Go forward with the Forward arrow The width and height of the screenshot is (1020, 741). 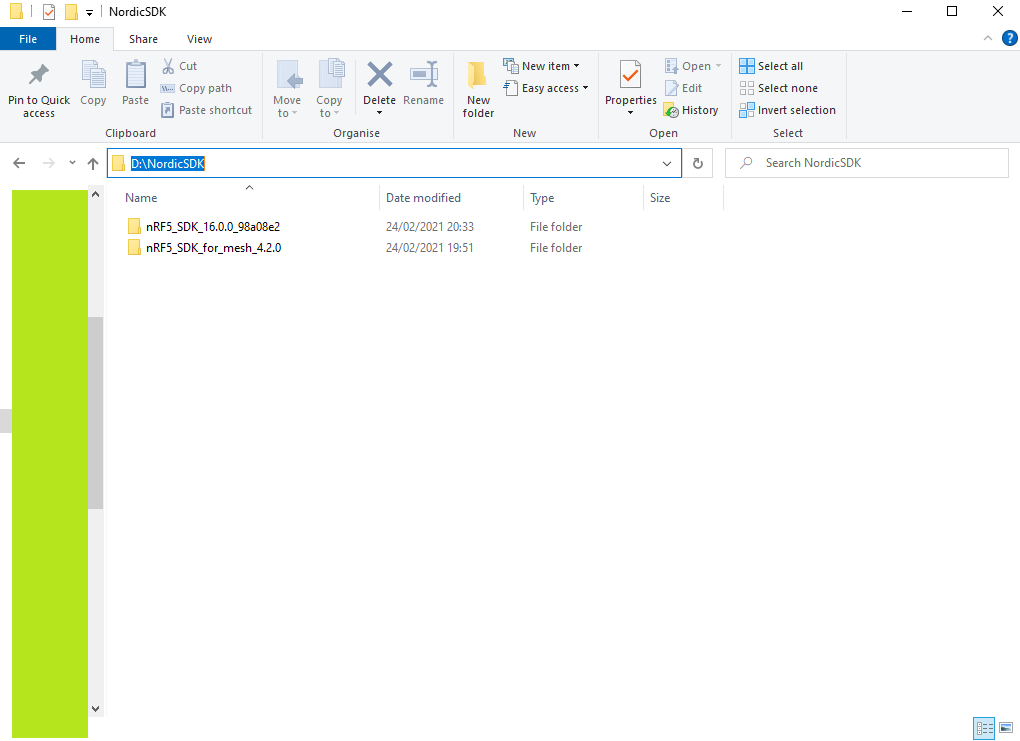[49, 163]
